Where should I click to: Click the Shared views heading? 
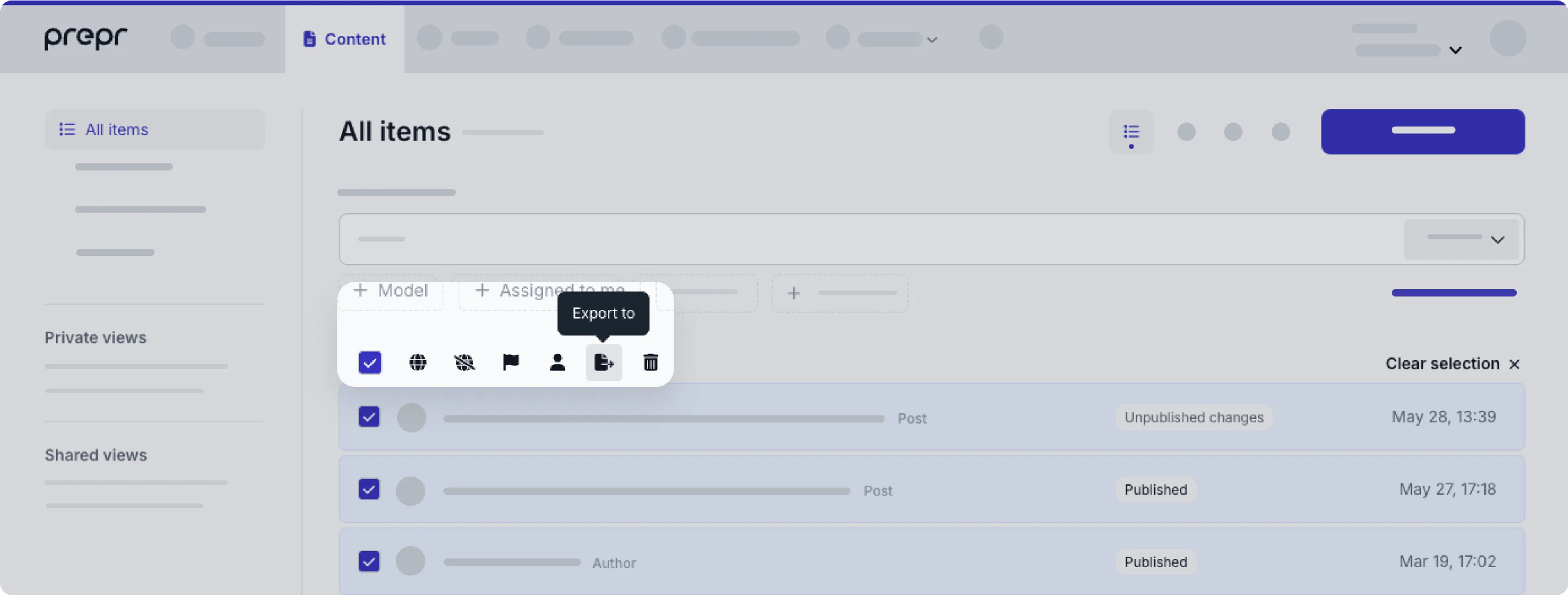(96, 455)
